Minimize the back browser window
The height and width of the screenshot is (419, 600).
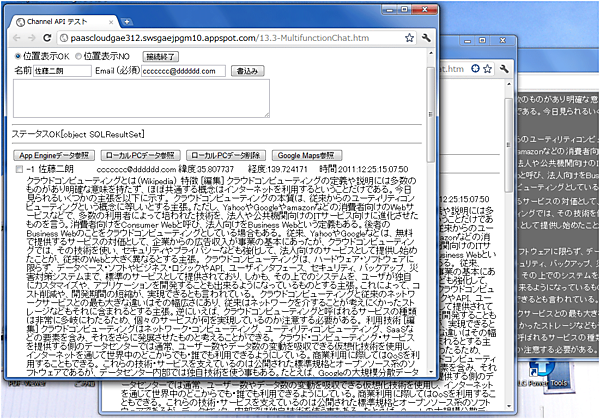click(x=467, y=41)
